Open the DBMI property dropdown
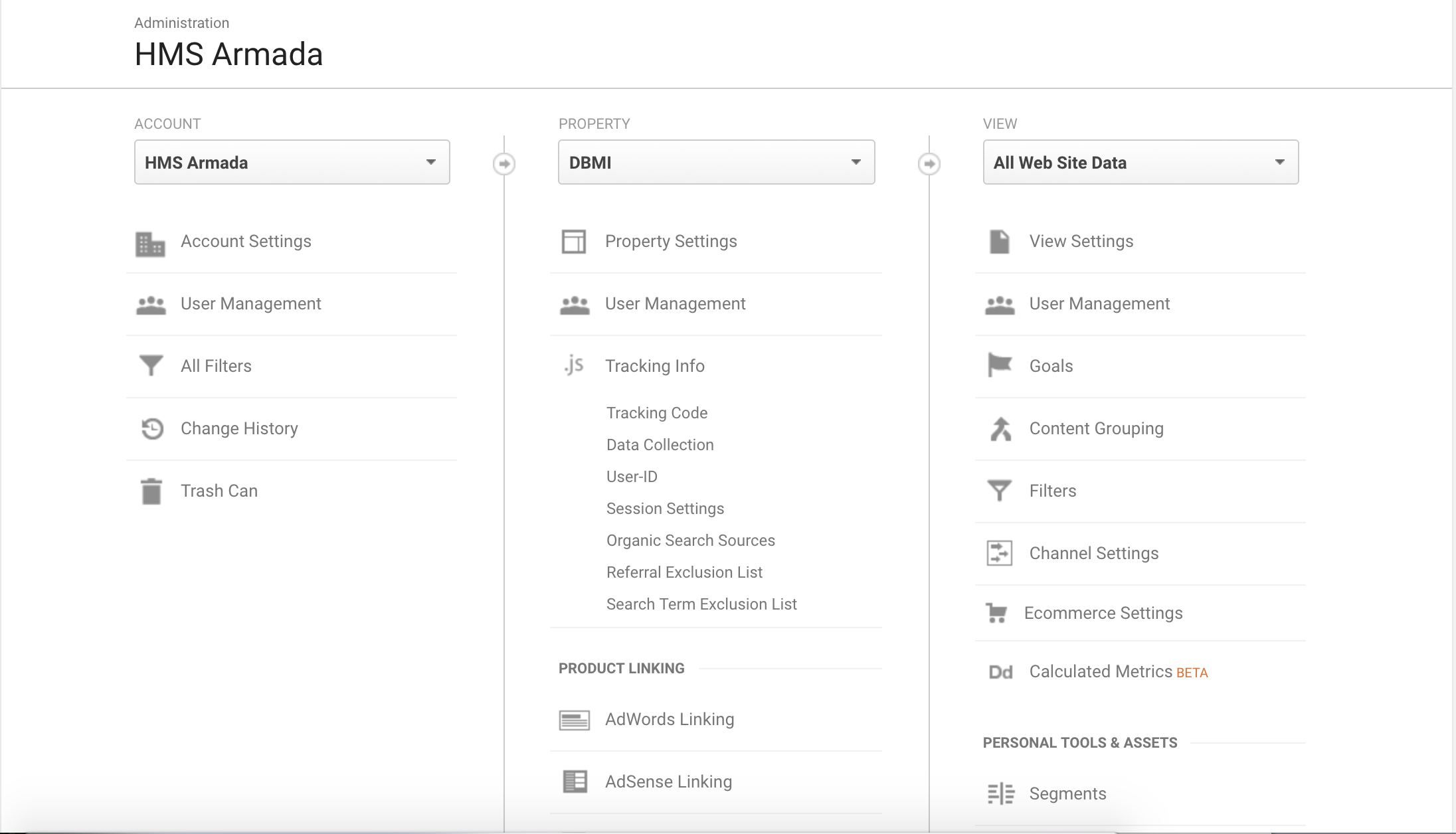1456x834 pixels. (717, 162)
